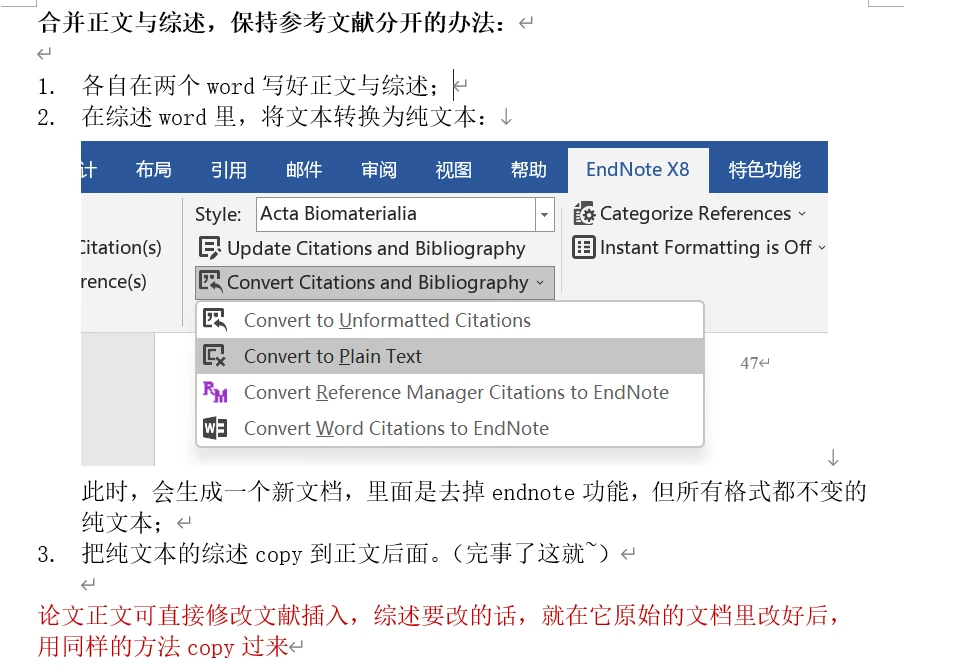Click the number 47 in the embedded page
This screenshot has height=667, width=970.
[x=749, y=363]
